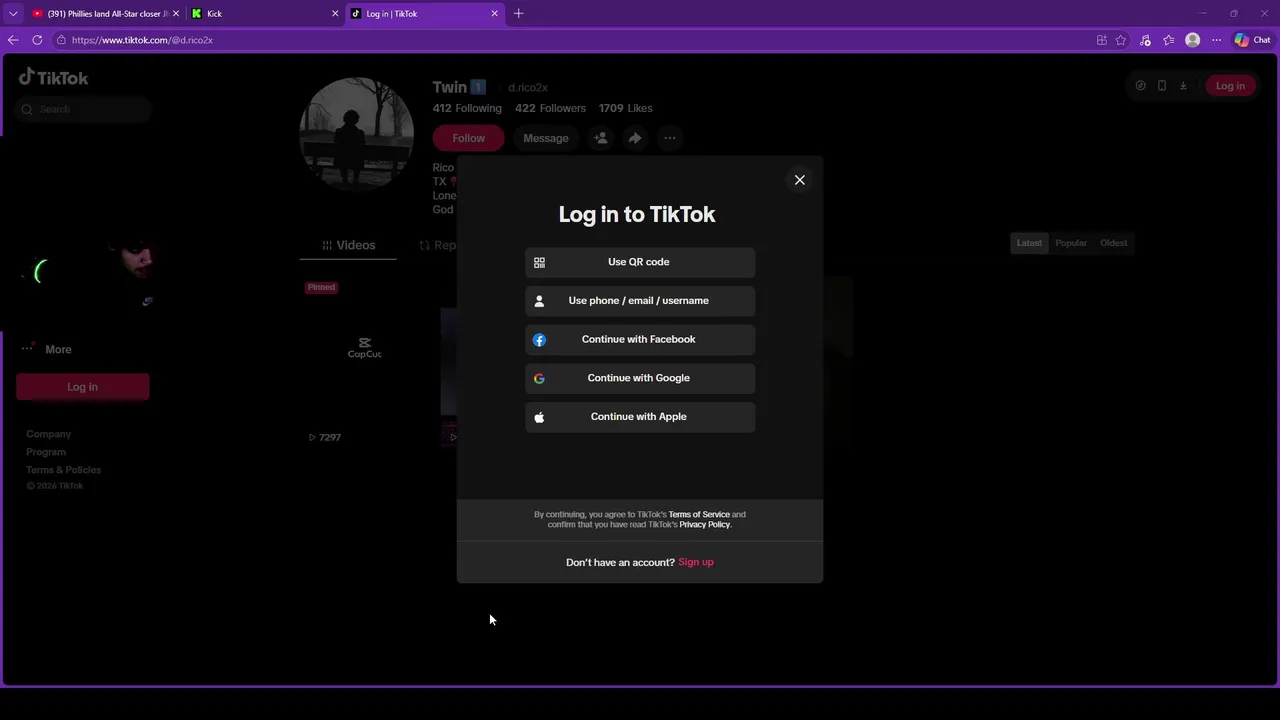1280x720 pixels.
Task: Close the YouTube Phillies tab
Action: coord(176,14)
